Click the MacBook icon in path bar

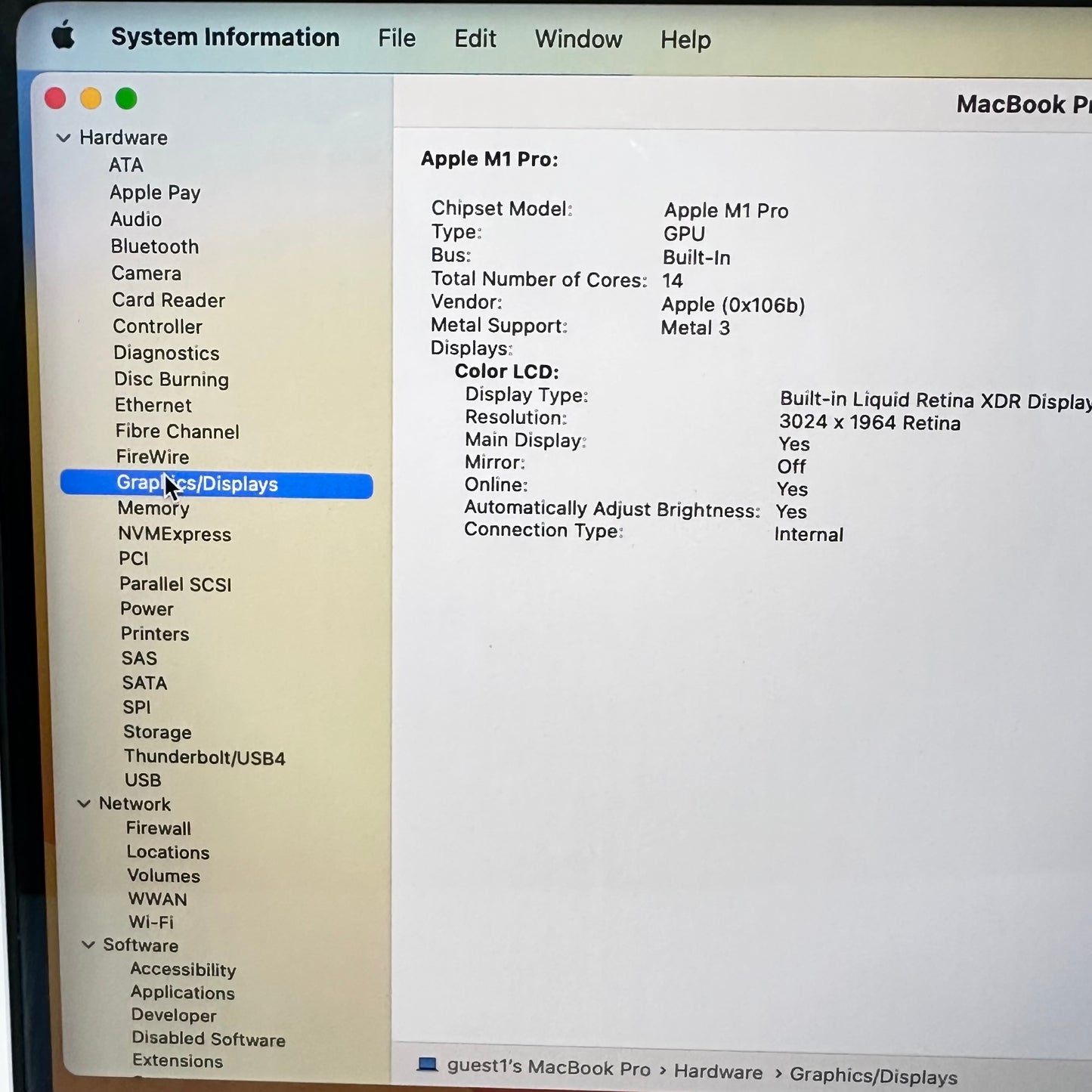428,1064
